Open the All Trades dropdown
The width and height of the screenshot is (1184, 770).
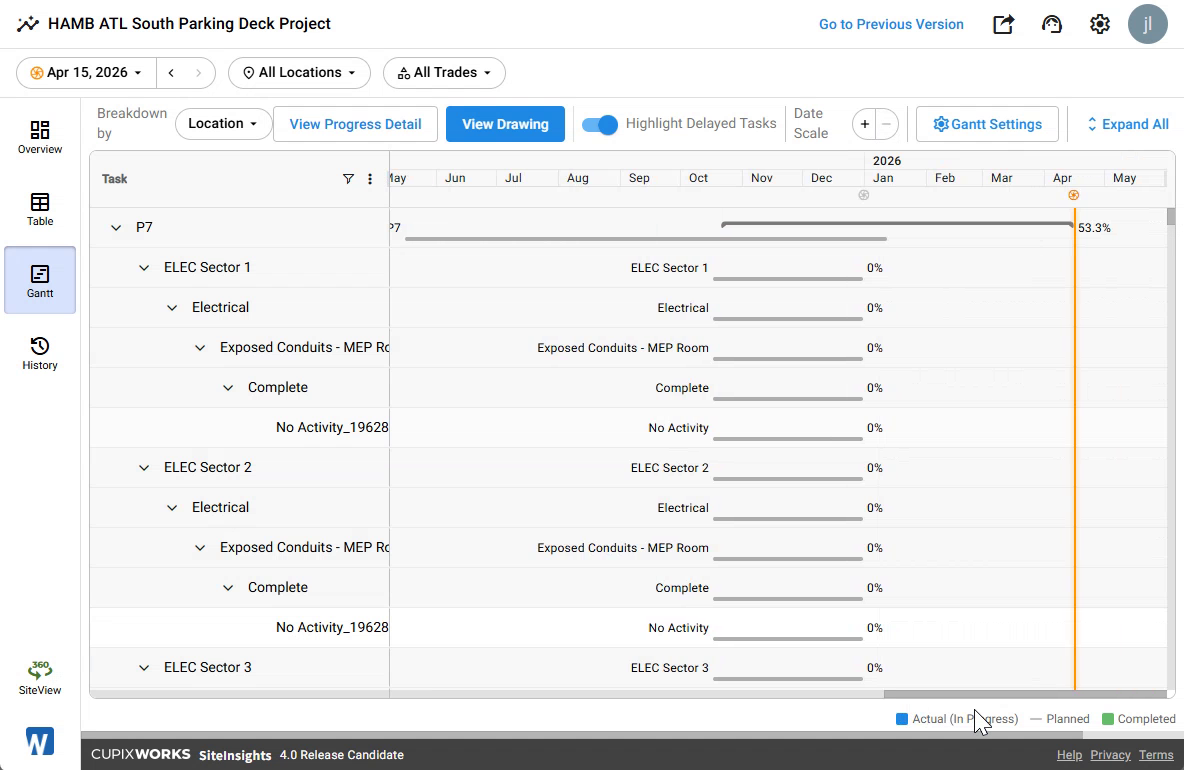click(444, 72)
